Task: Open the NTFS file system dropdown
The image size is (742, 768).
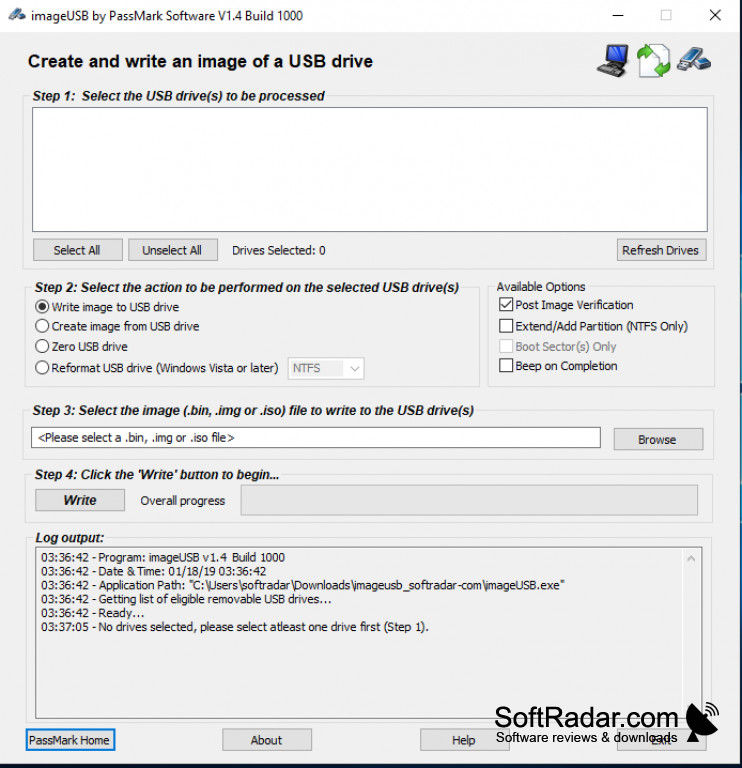Action: click(x=326, y=368)
